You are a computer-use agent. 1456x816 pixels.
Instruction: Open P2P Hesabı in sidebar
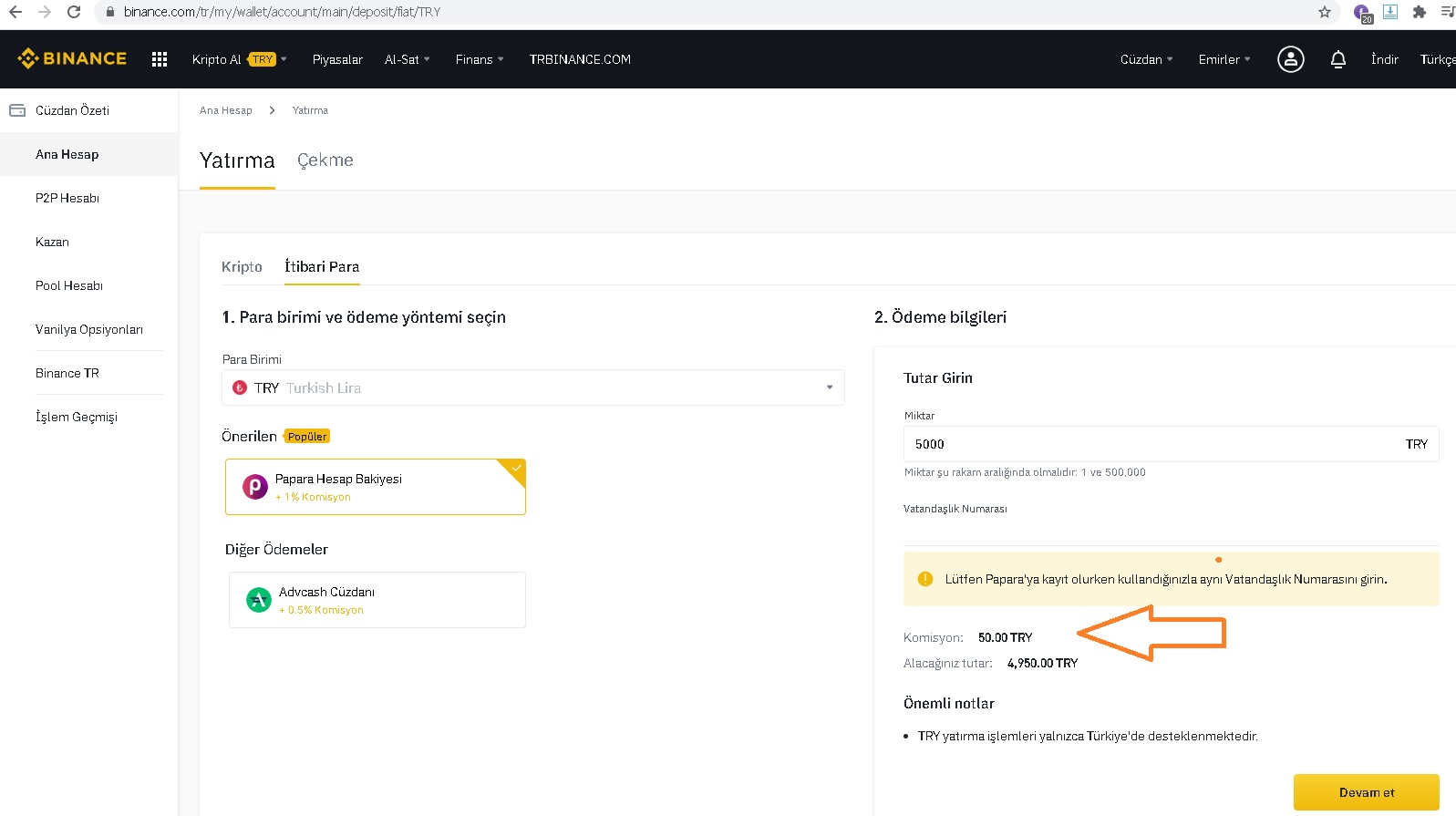67,198
